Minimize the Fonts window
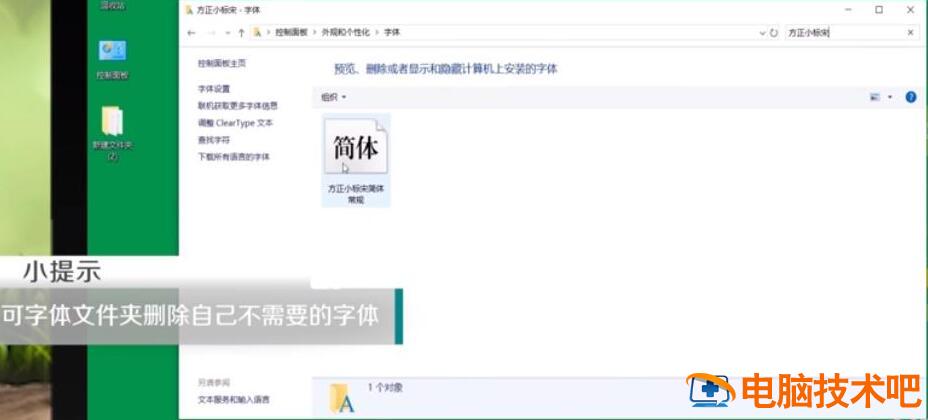Screen dimensions: 928x420 pyautogui.click(x=848, y=10)
